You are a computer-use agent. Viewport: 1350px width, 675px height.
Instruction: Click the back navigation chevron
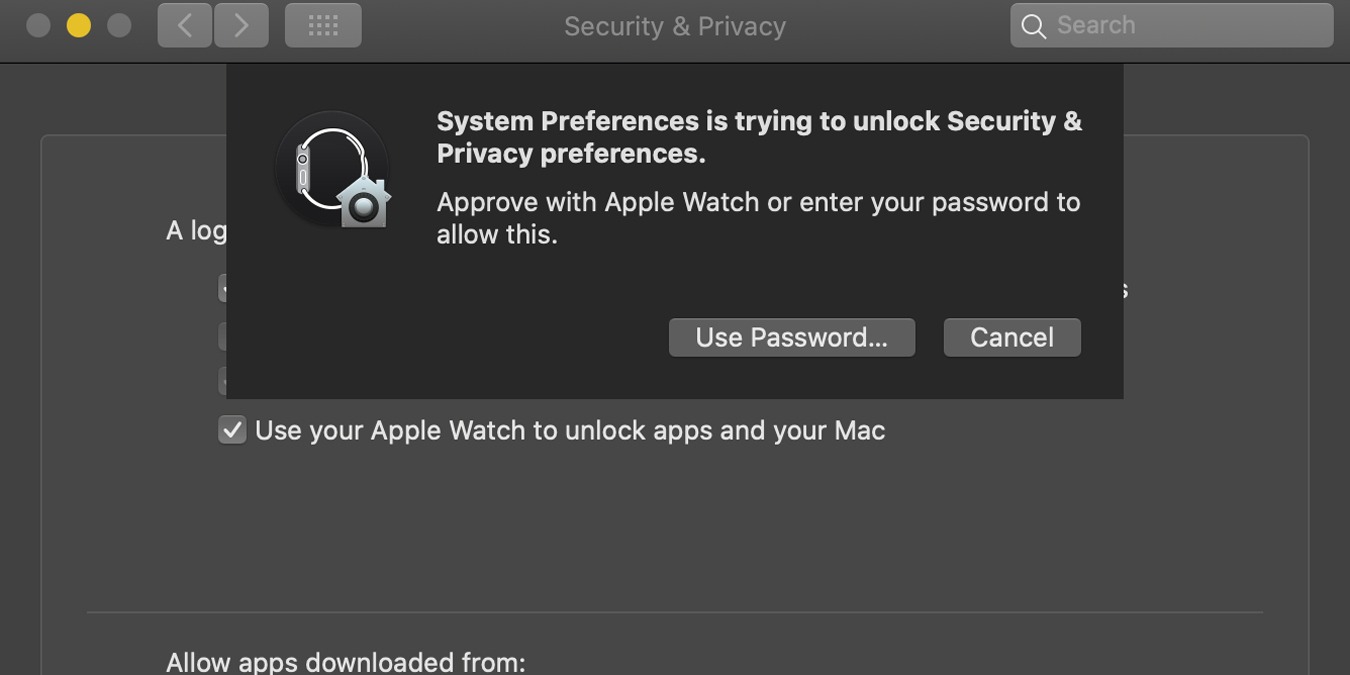[184, 25]
